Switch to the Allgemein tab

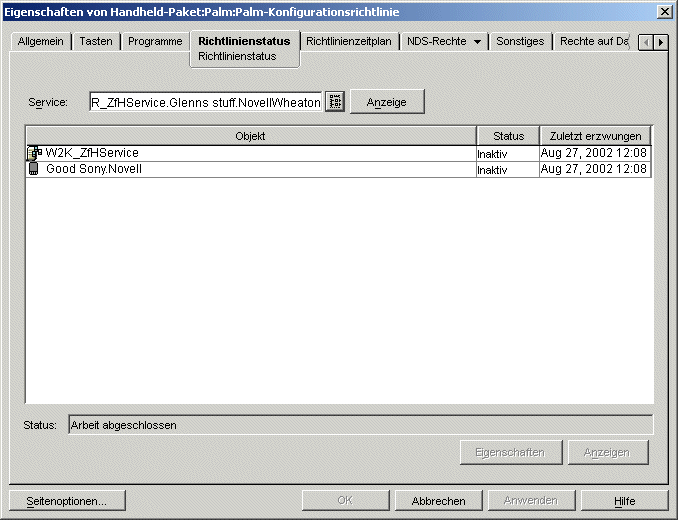pyautogui.click(x=41, y=41)
